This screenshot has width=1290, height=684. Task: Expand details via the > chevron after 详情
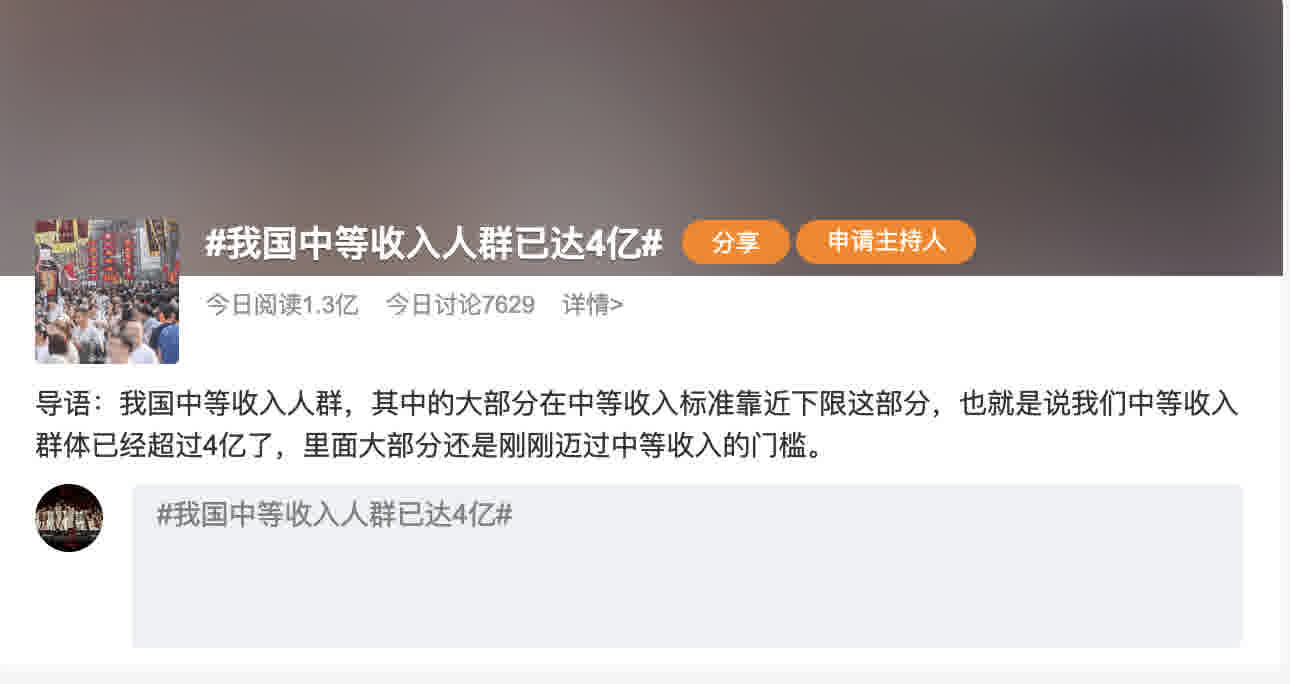[x=618, y=305]
